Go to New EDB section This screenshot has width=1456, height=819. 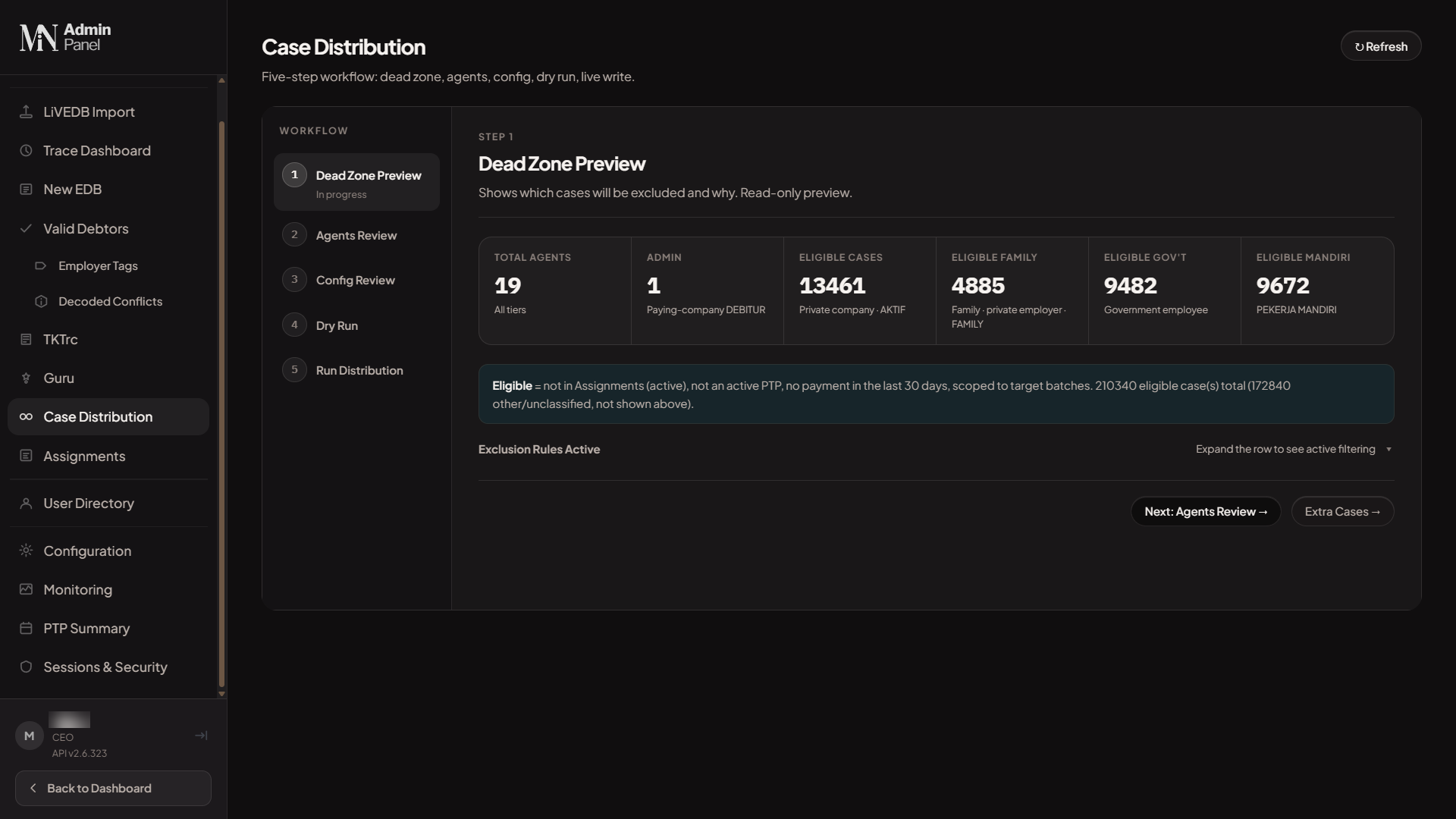[x=108, y=189]
